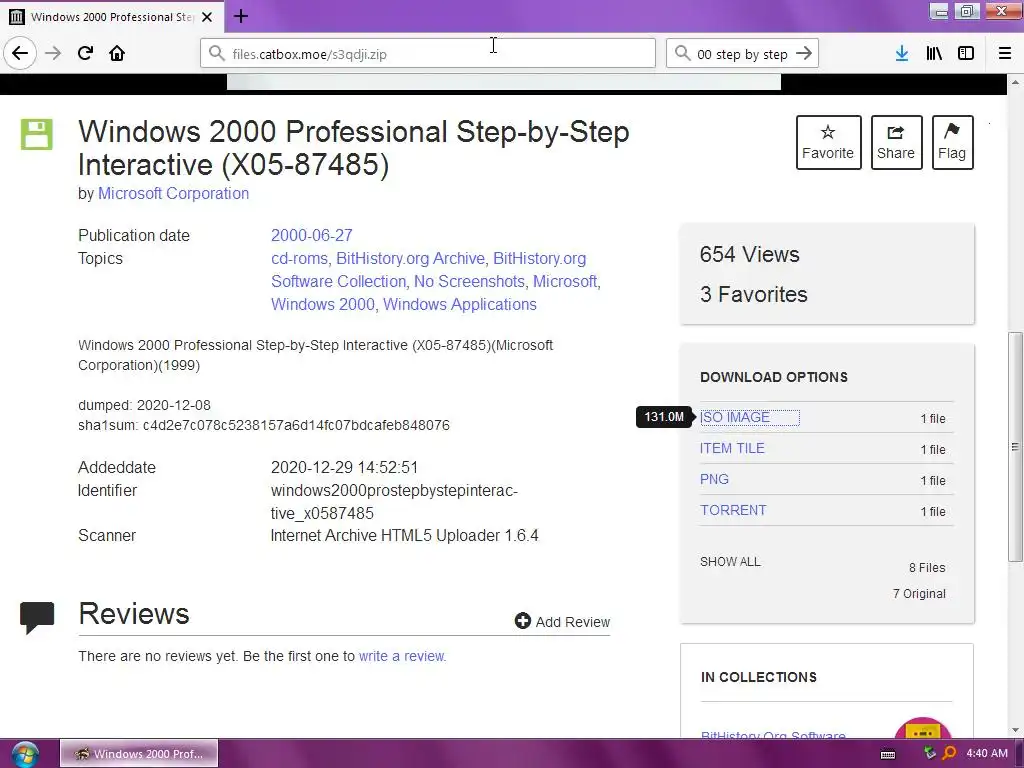Click the plus icon next to Add Review

click(522, 621)
